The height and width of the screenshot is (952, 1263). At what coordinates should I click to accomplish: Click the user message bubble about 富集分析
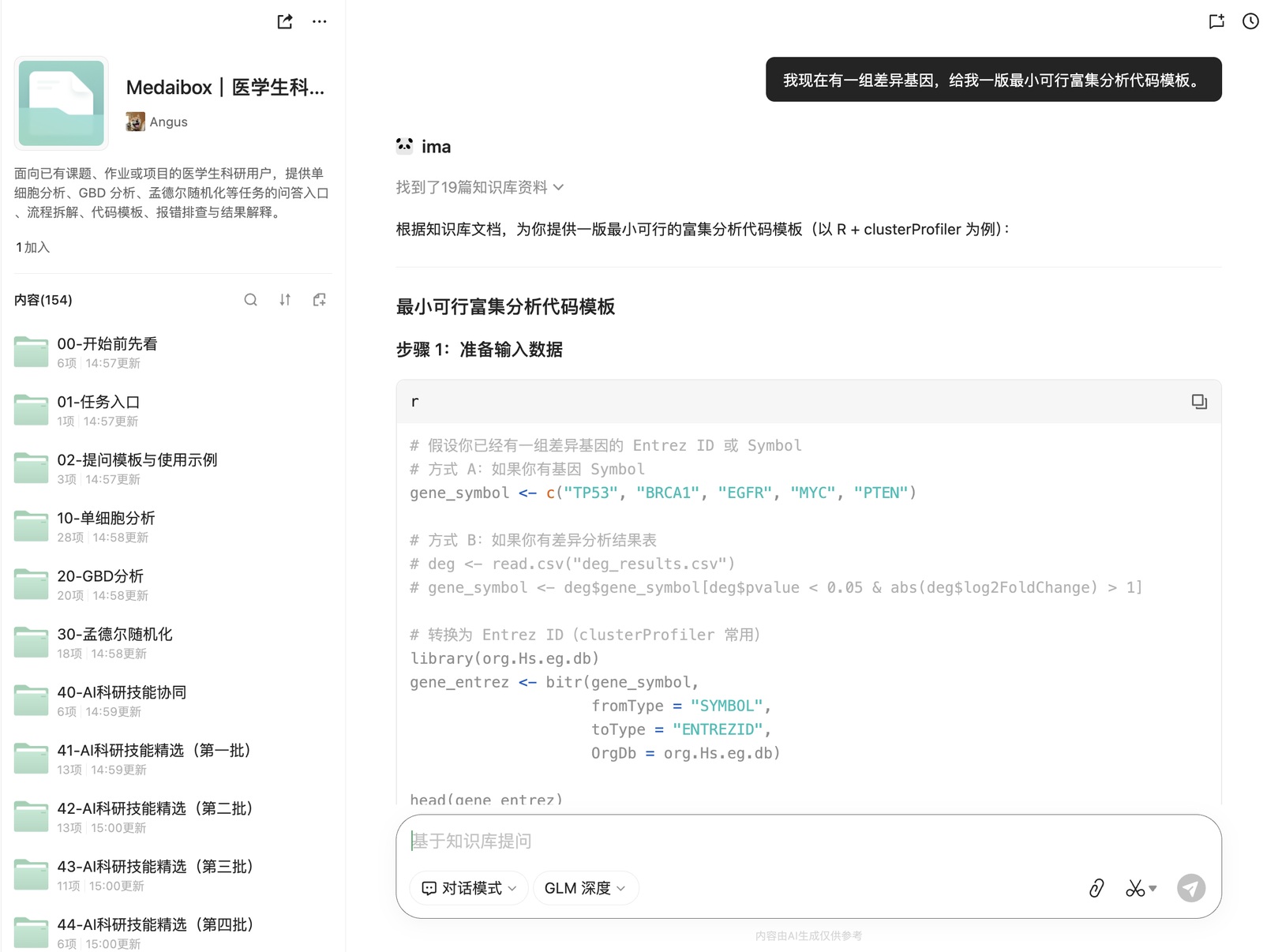pyautogui.click(x=993, y=80)
